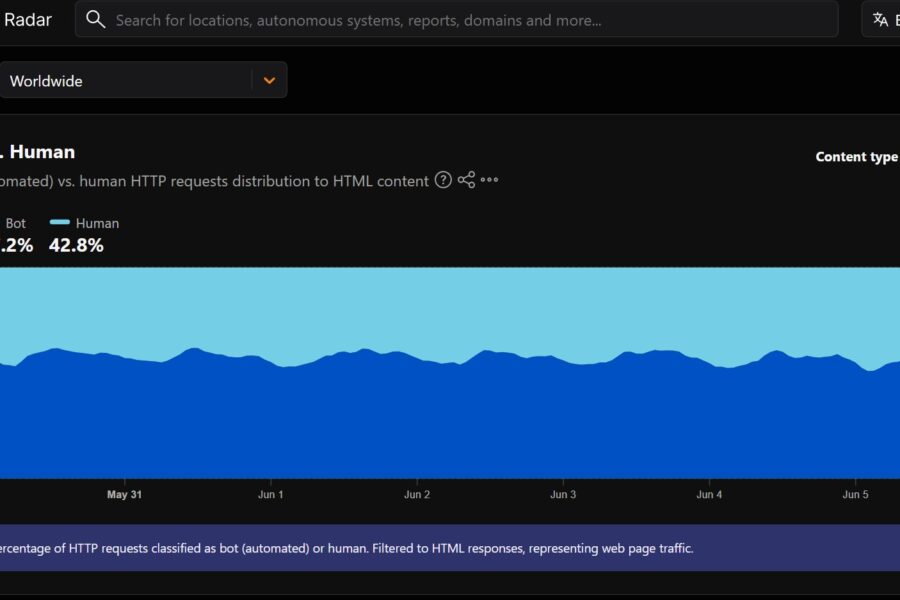Click the Jun 1 axis label
The height and width of the screenshot is (600, 900).
click(x=271, y=494)
